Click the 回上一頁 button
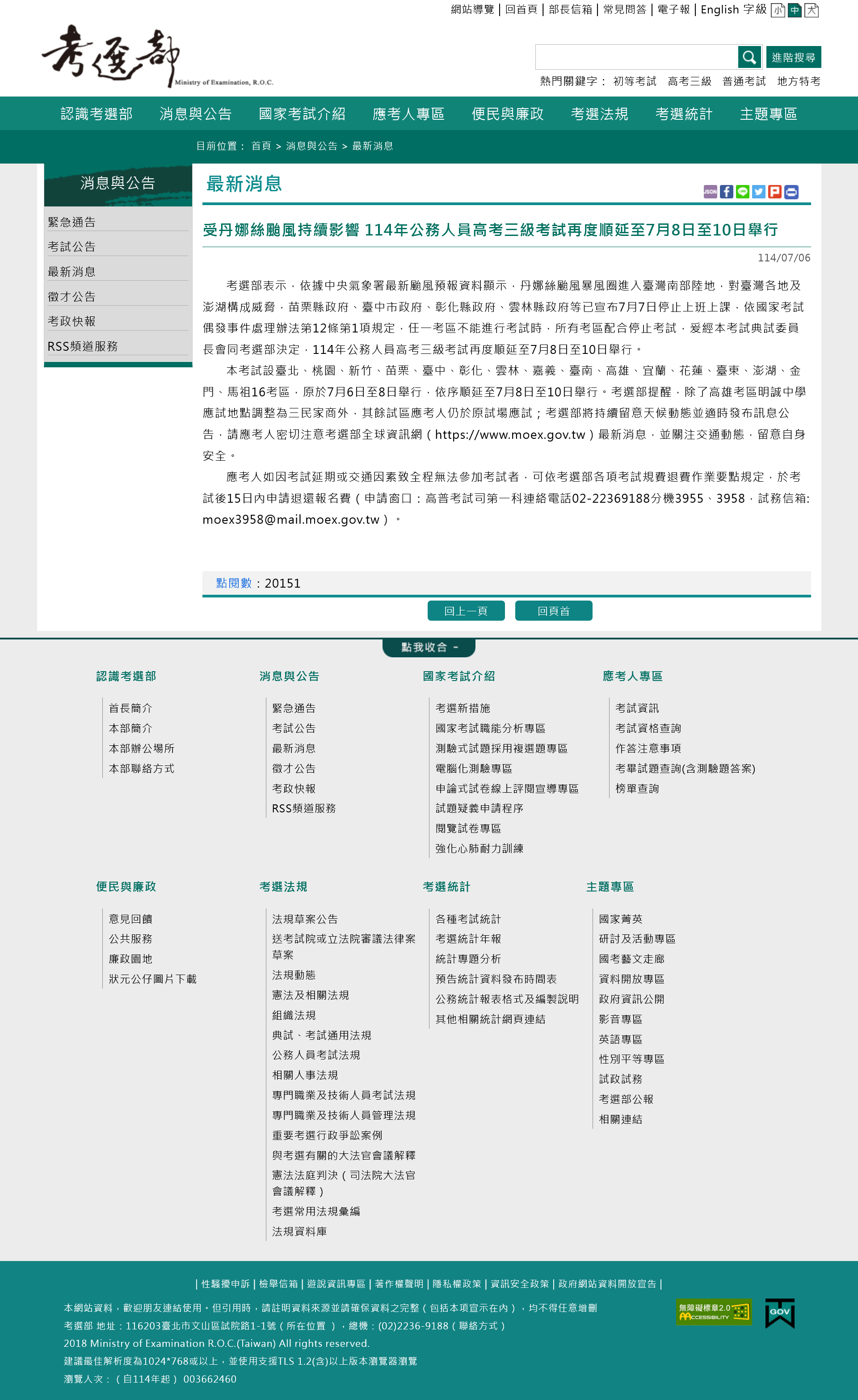Screen dimensions: 858x1400 [x=466, y=611]
